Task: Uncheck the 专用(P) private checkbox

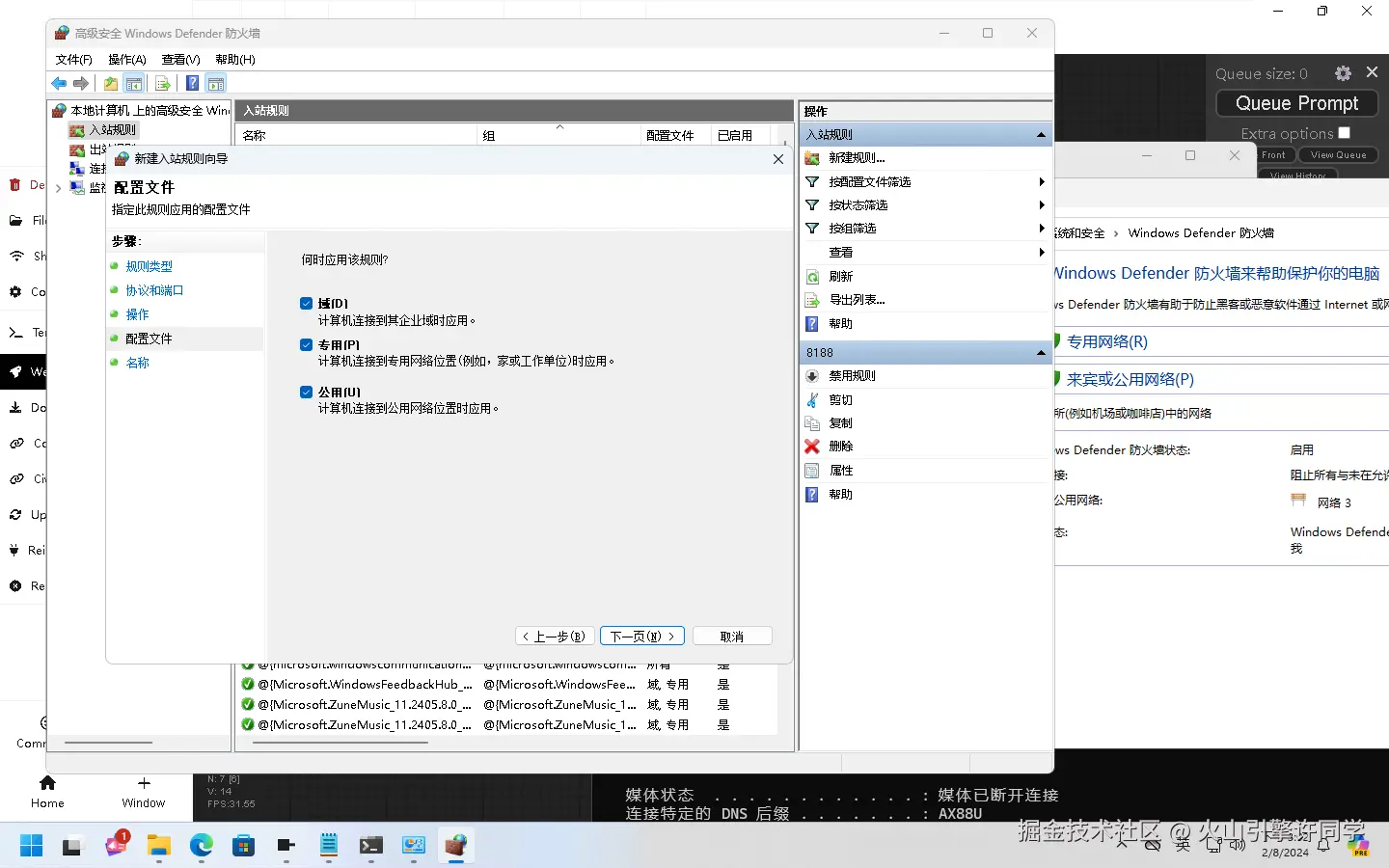Action: point(306,345)
